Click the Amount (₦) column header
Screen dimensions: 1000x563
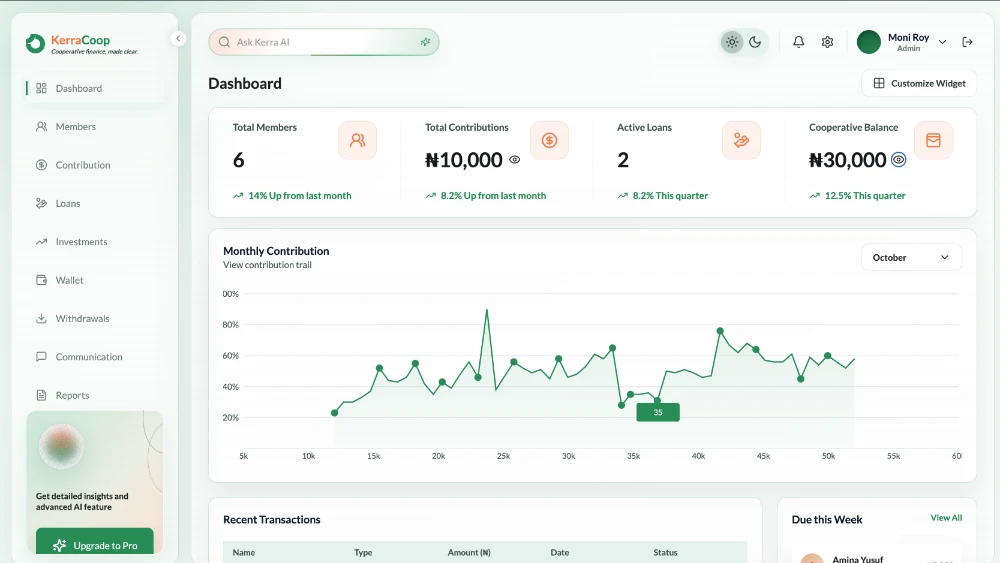[x=469, y=553]
